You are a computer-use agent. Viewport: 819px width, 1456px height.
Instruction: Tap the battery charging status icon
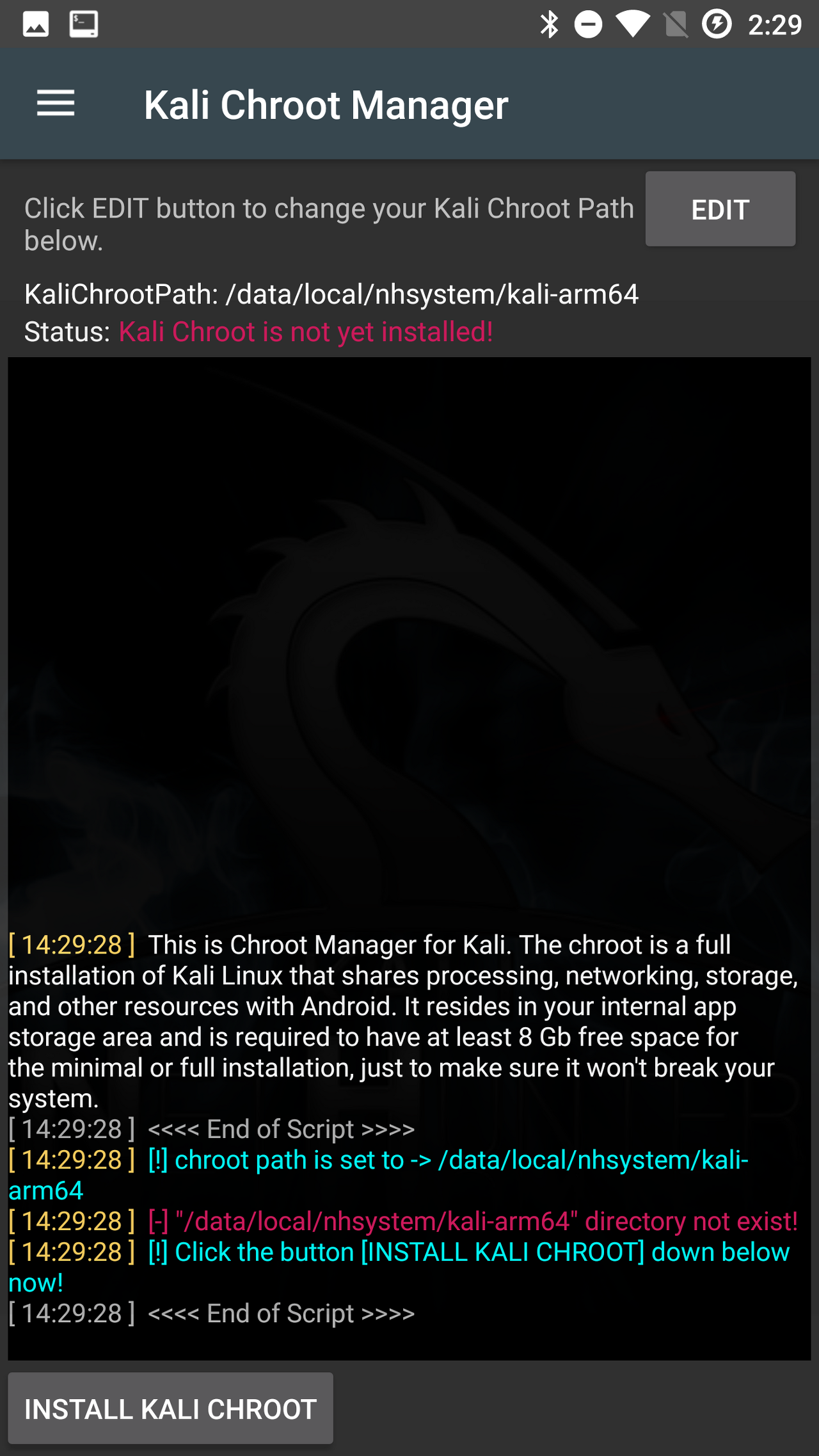[x=717, y=25]
